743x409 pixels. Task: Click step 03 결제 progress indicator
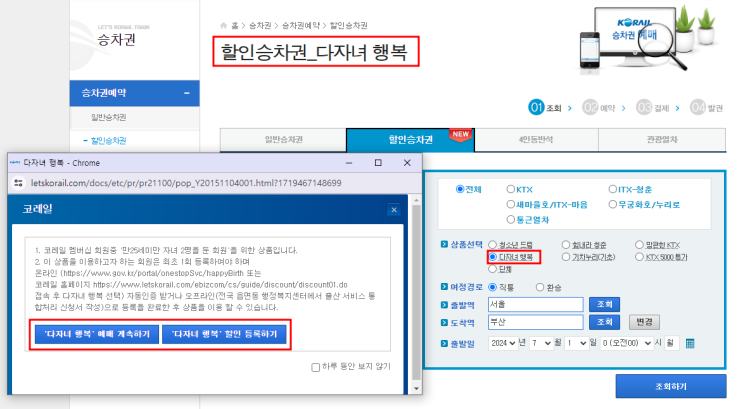pyautogui.click(x=652, y=108)
